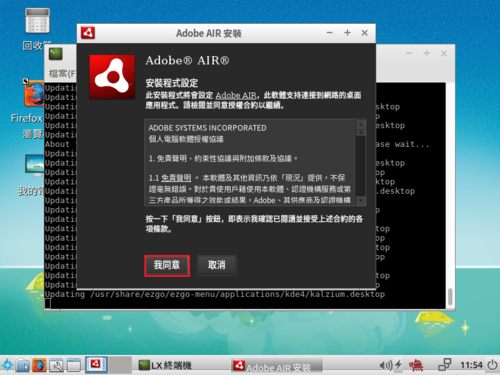500x375 pixels.
Task: Open the magnifier tools icon in taskbar
Action: 57,365
